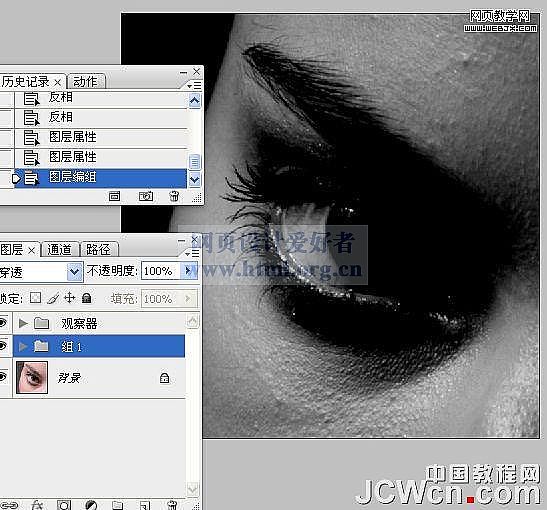The image size is (547, 510).
Task: Create a new layer icon
Action: 145,505
